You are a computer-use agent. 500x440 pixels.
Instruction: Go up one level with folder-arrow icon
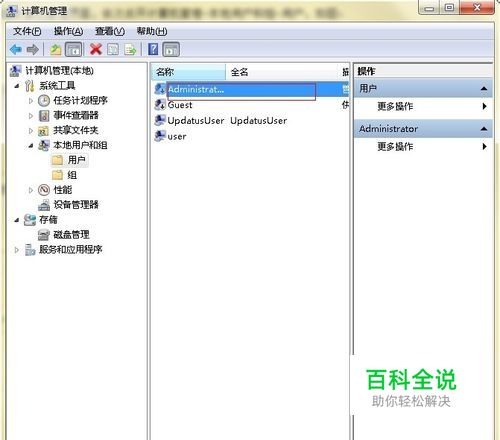click(x=55, y=50)
